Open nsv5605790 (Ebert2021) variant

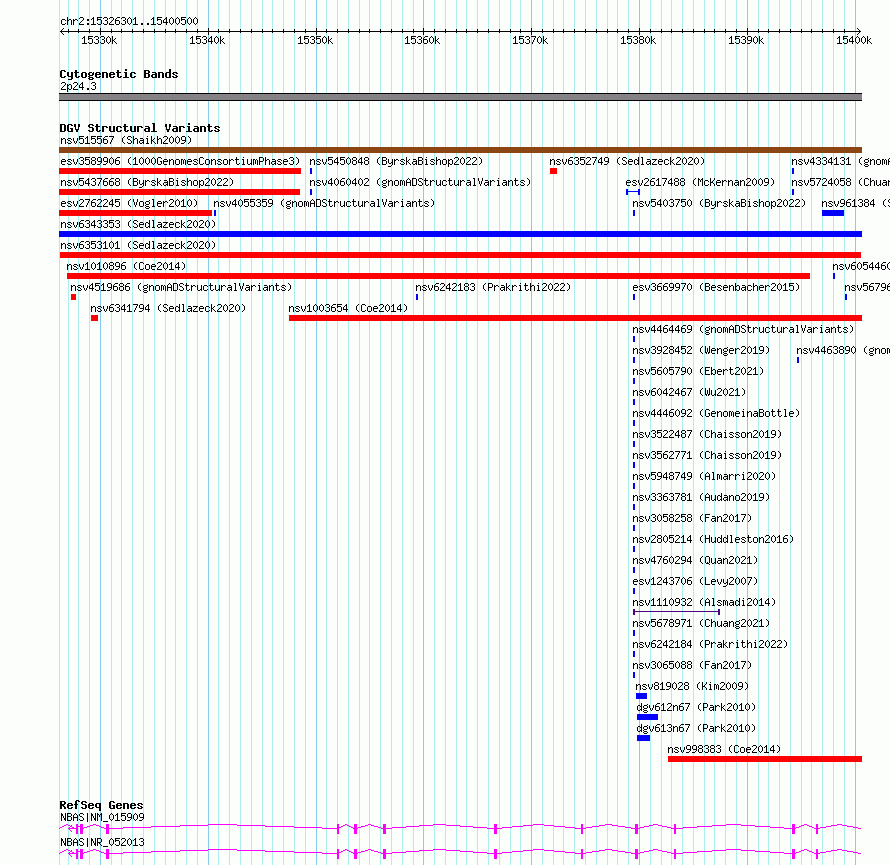[x=698, y=371]
